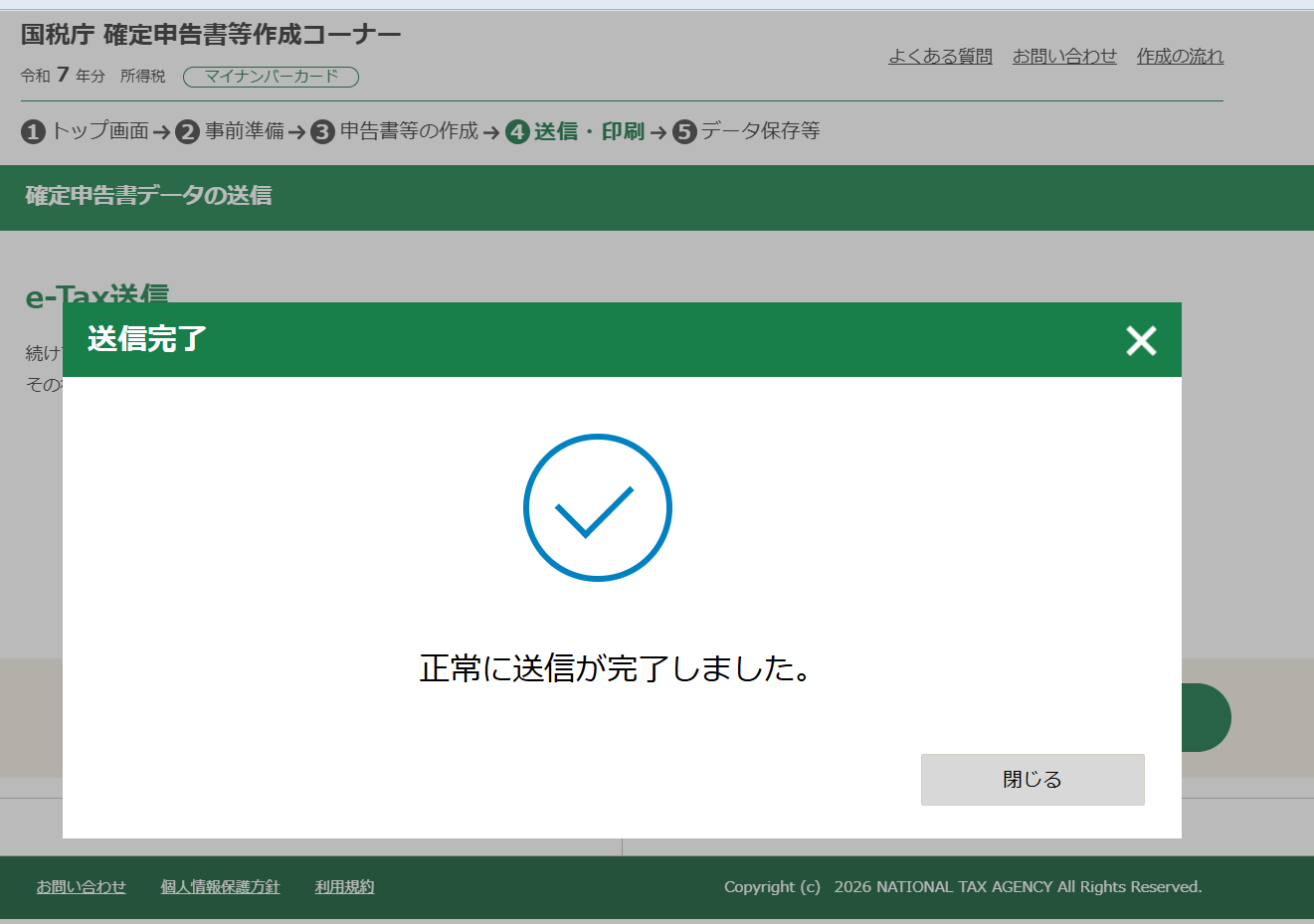
Task: Click the マイナンバーカード badge
Action: coord(271,77)
